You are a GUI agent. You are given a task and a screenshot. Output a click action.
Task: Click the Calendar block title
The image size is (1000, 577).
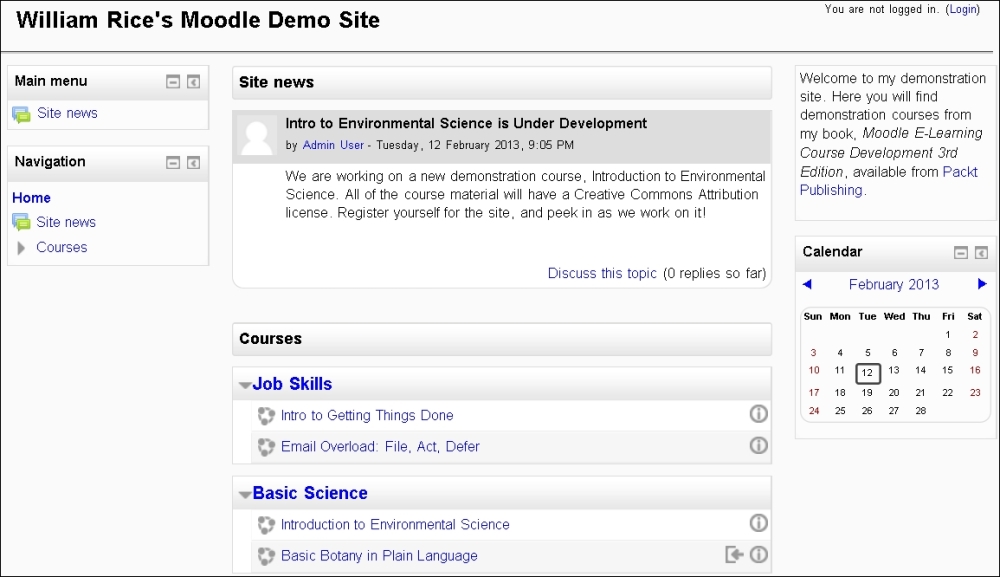(x=832, y=252)
